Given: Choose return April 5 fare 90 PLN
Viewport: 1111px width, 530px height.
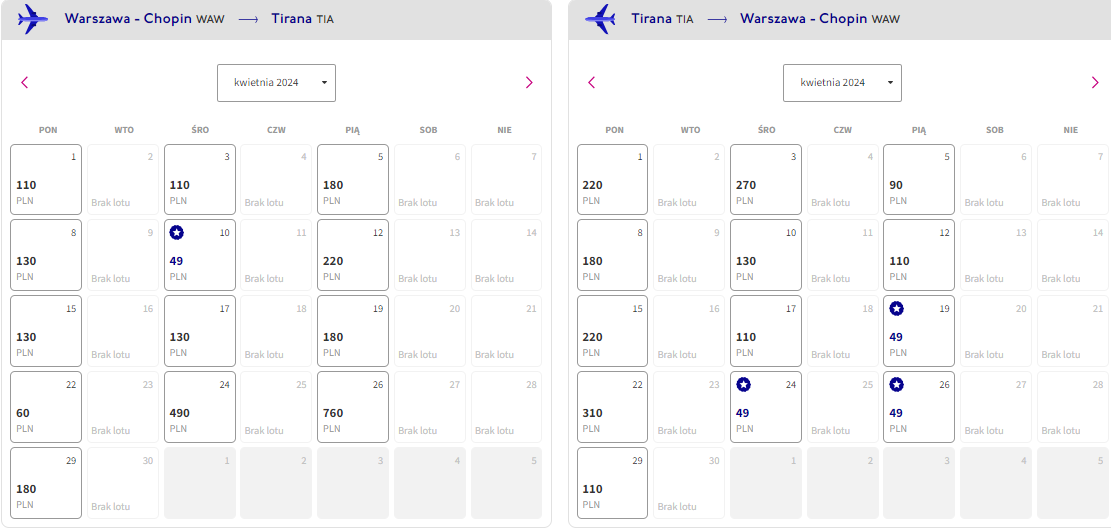Looking at the screenshot, I should coord(919,179).
